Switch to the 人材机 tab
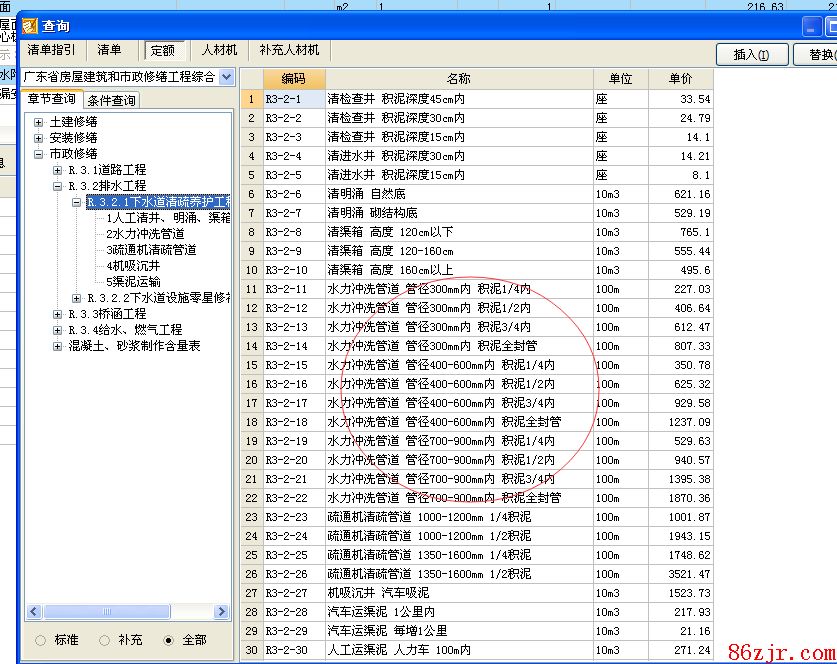This screenshot has height=664, width=837. click(219, 50)
